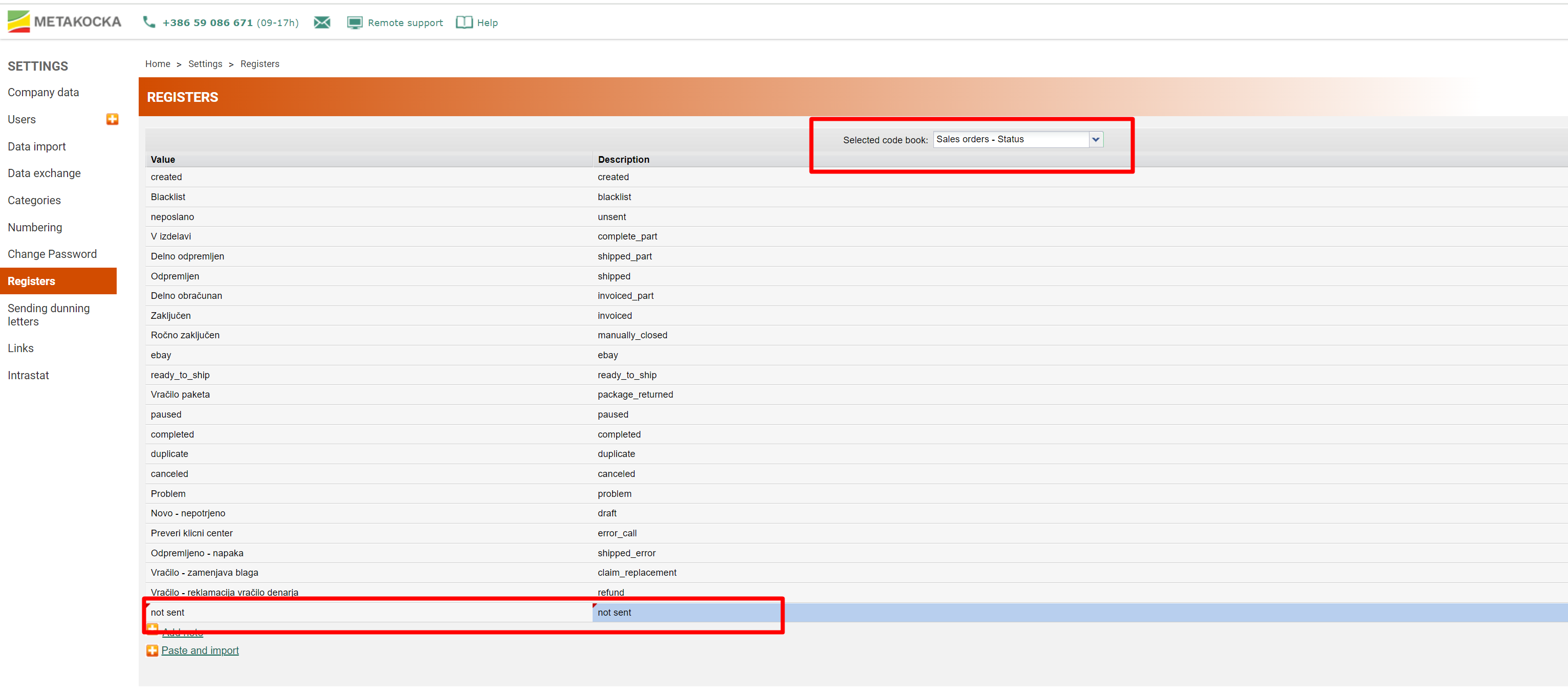Click the plus icon beside Add note
This screenshot has width=1568, height=696.
coord(152,628)
